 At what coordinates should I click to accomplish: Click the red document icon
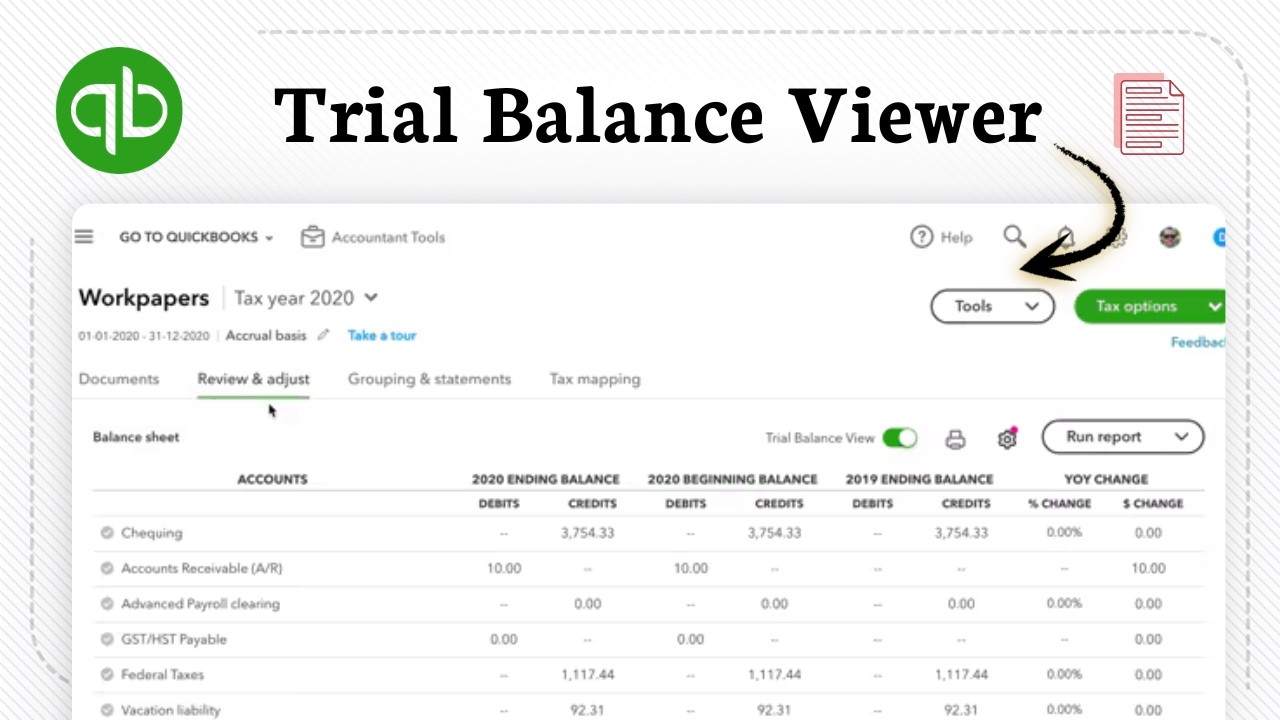(x=1149, y=114)
